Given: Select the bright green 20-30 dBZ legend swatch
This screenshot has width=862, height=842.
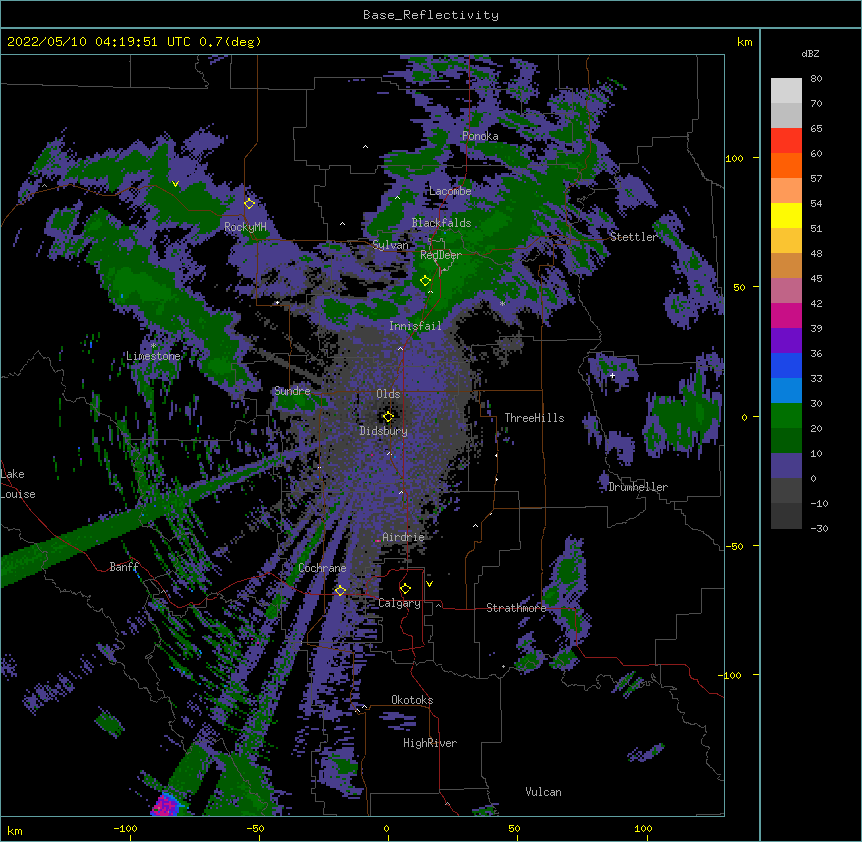Looking at the screenshot, I should point(786,416).
